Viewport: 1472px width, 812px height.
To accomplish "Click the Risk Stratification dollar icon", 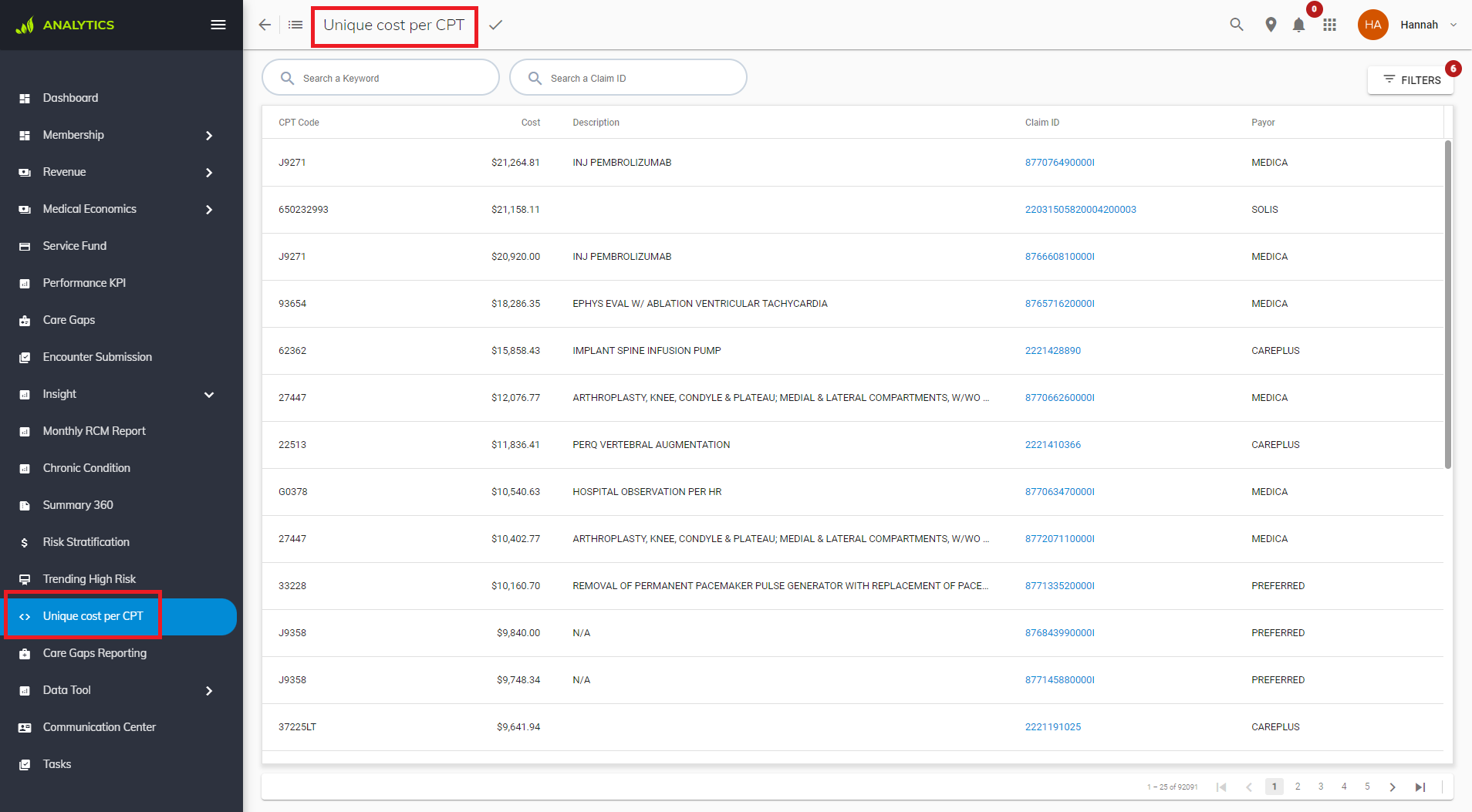I will pyautogui.click(x=25, y=543).
